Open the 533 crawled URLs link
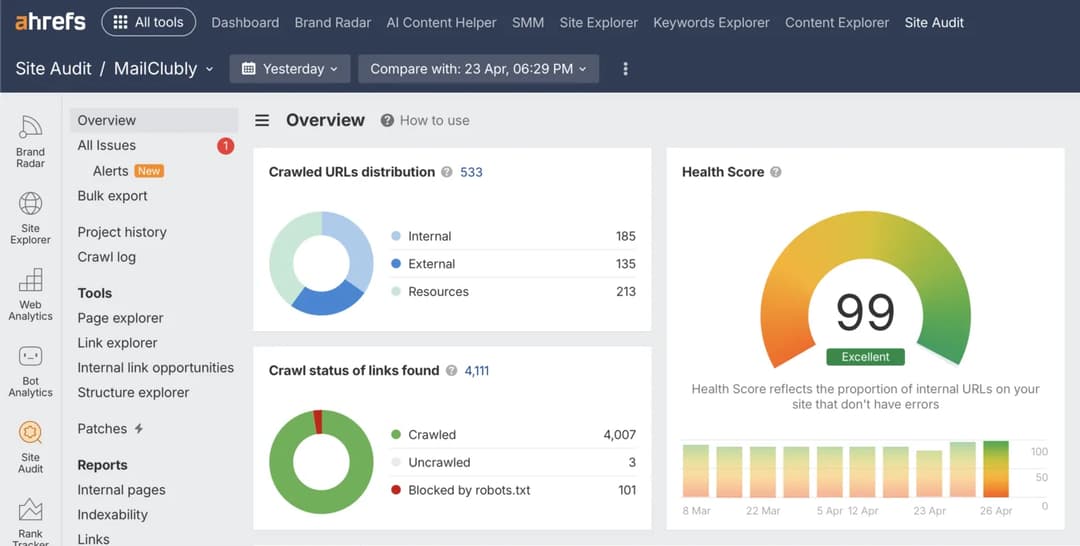 [471, 172]
